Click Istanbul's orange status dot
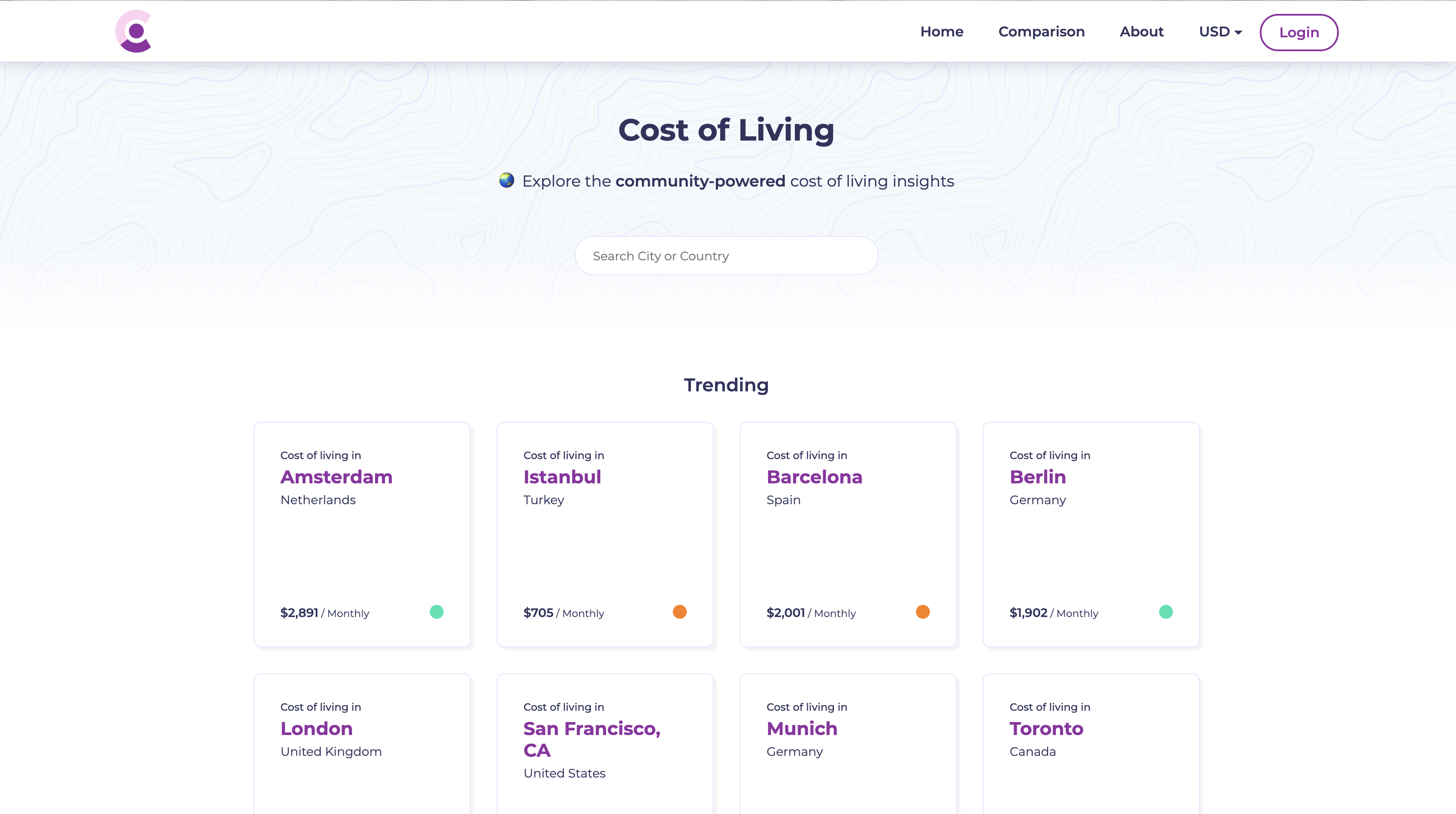This screenshot has height=814, width=1456. 679,612
